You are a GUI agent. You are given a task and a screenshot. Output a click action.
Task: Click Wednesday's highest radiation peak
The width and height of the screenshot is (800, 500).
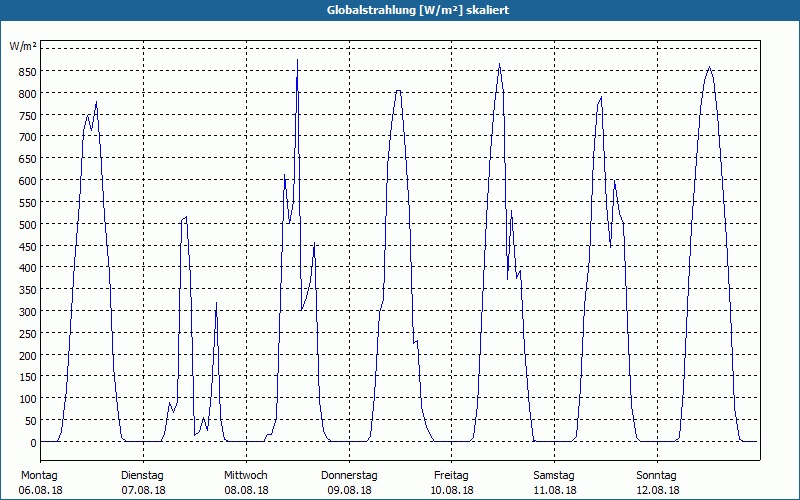tap(297, 60)
